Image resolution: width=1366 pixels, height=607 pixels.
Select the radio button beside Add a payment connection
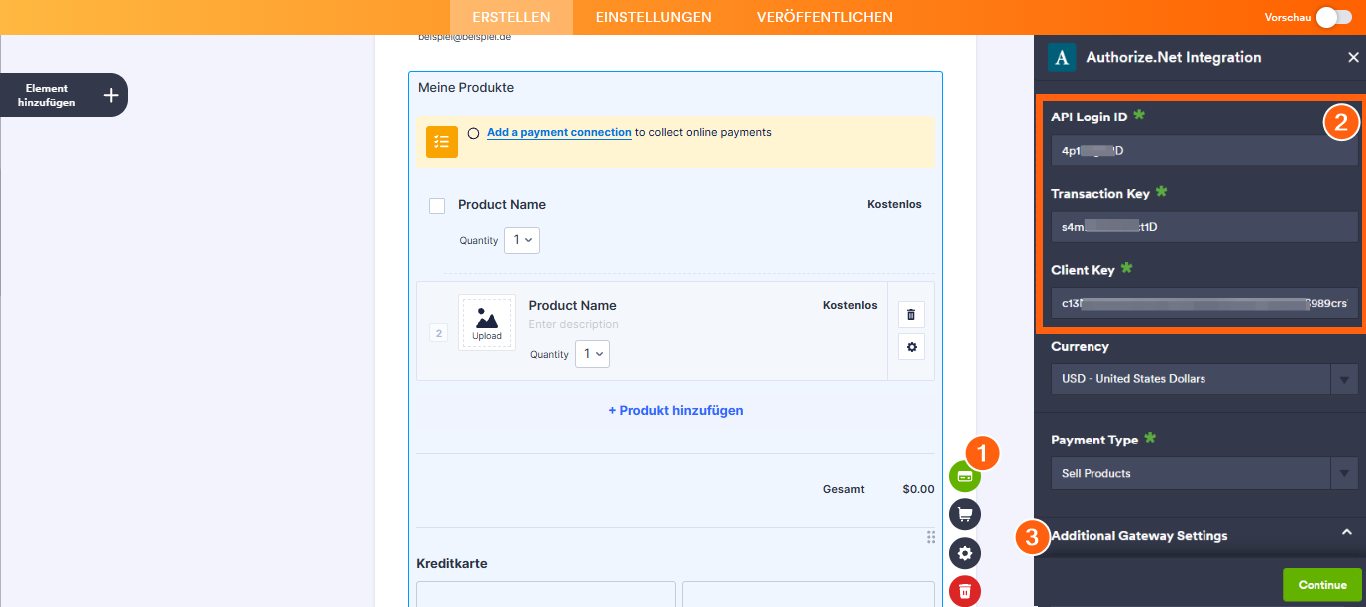click(x=473, y=133)
